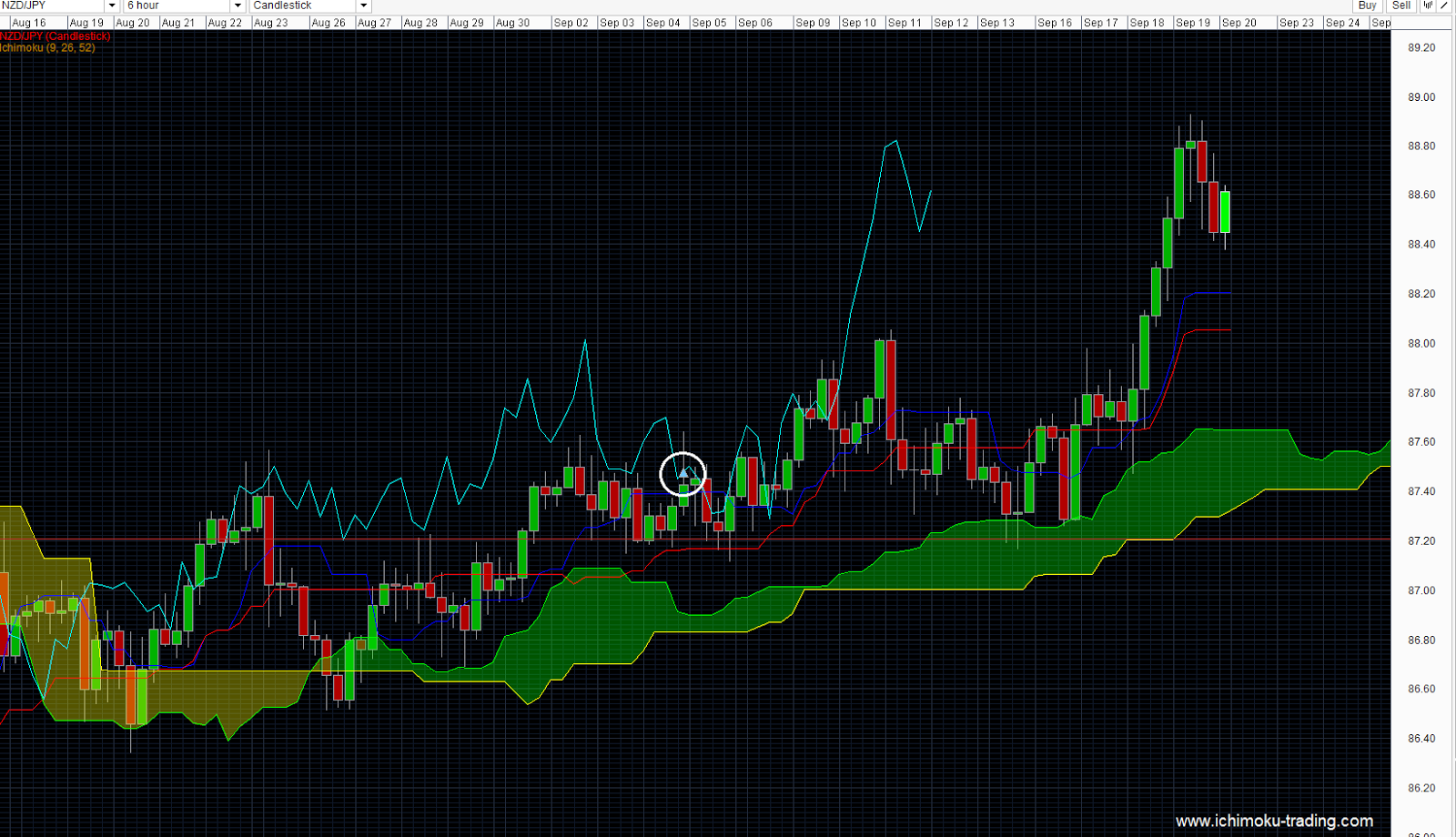Click the 88.40 price axis label
1456x837 pixels.
(x=1421, y=244)
